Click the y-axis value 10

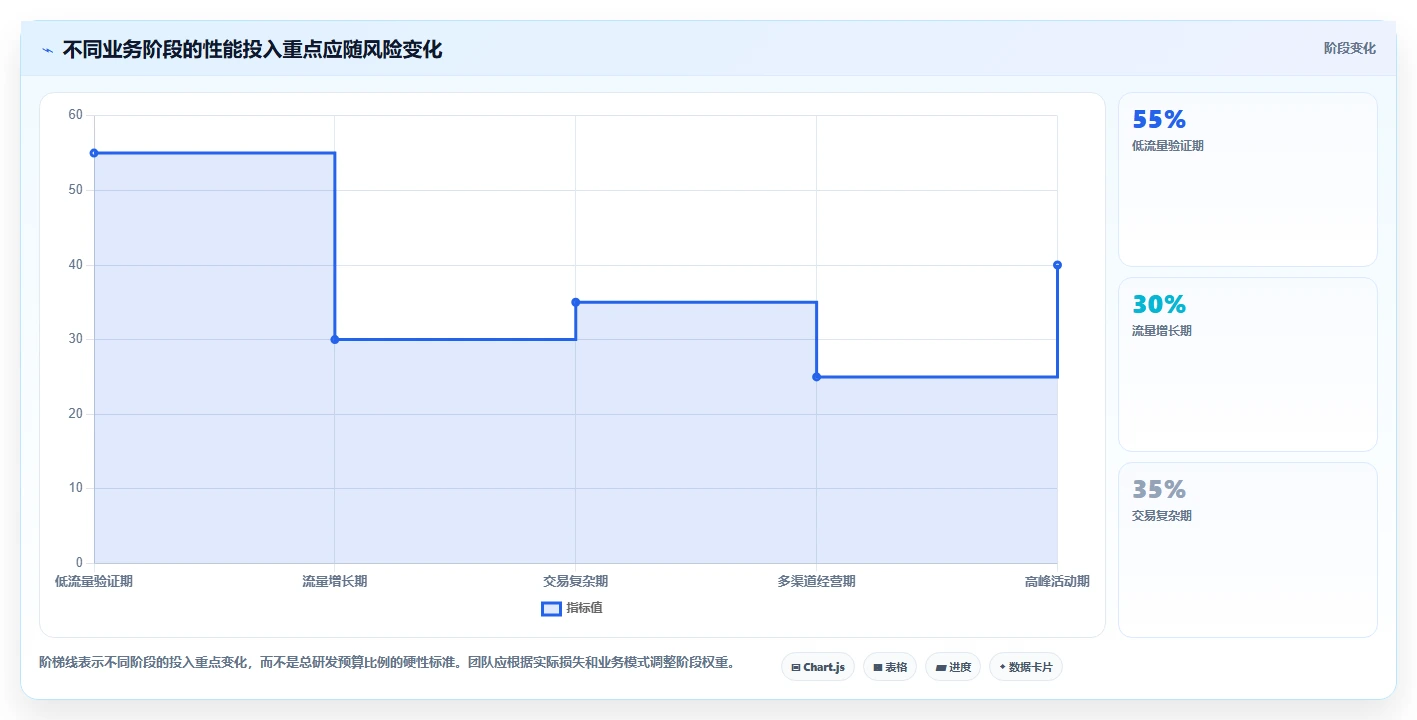[75, 488]
